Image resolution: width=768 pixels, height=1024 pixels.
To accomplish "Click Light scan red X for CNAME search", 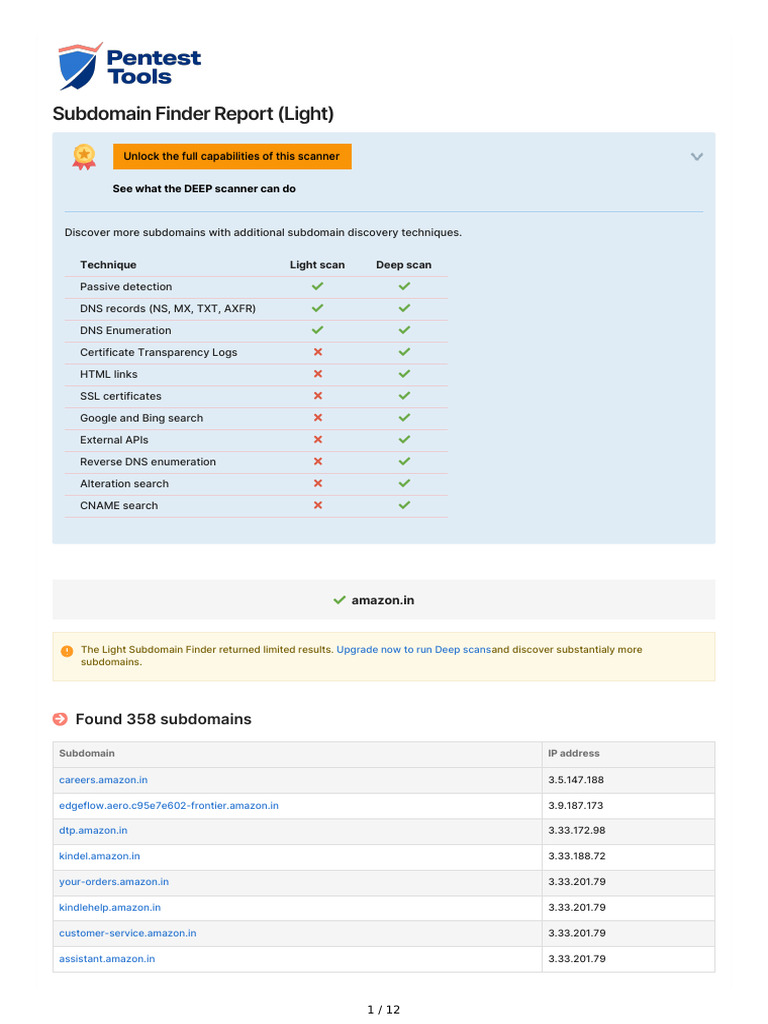I will pos(318,505).
